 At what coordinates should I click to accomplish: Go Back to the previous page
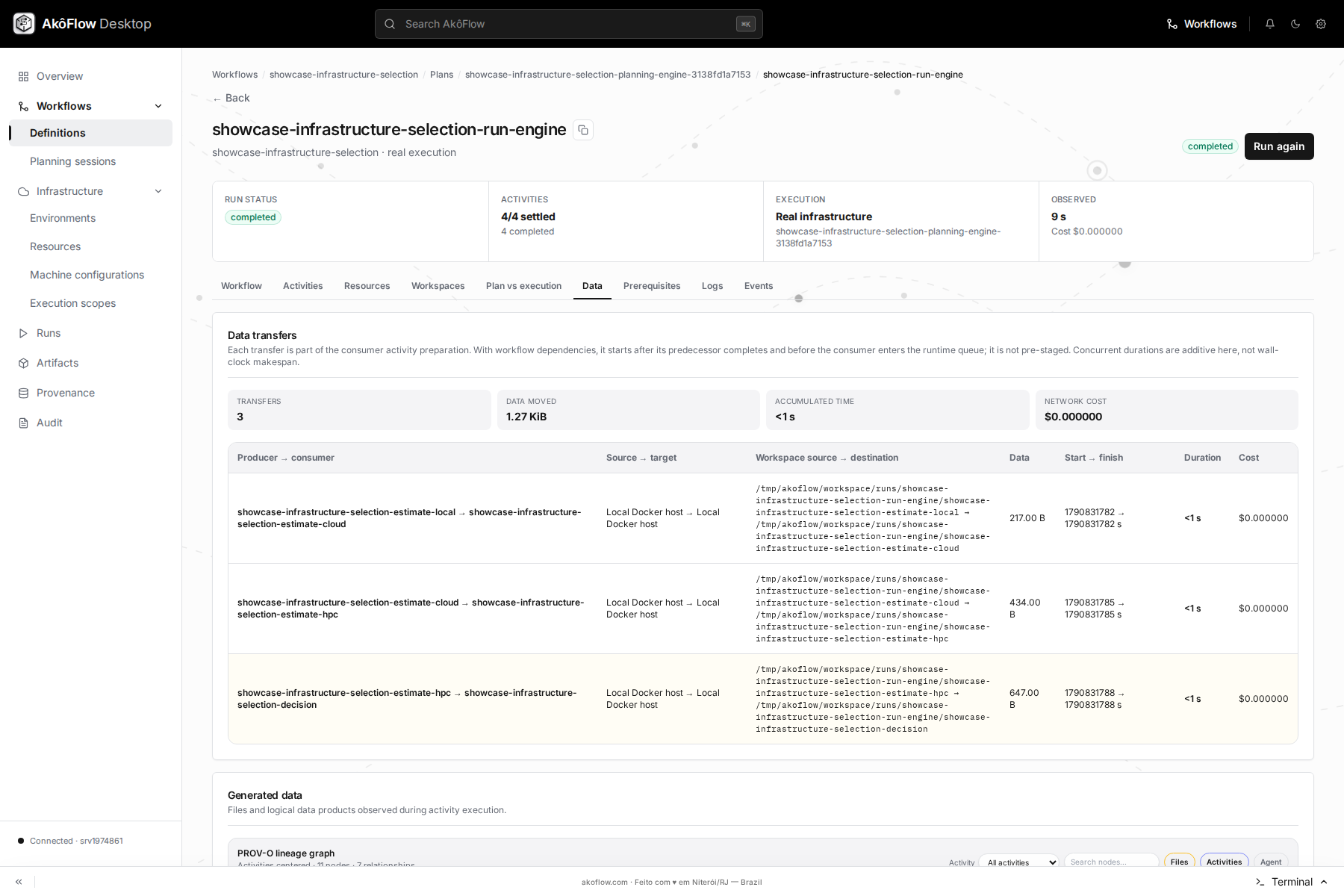click(x=231, y=98)
